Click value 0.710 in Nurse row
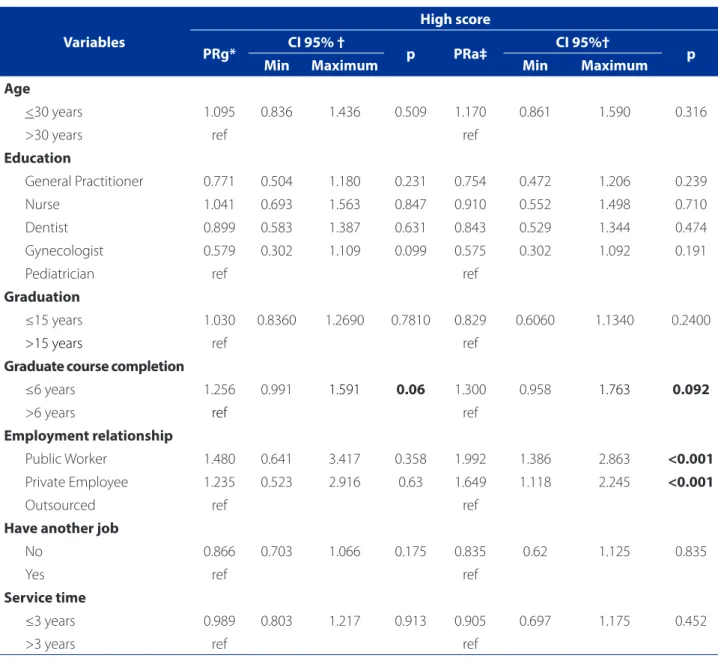 691,205
